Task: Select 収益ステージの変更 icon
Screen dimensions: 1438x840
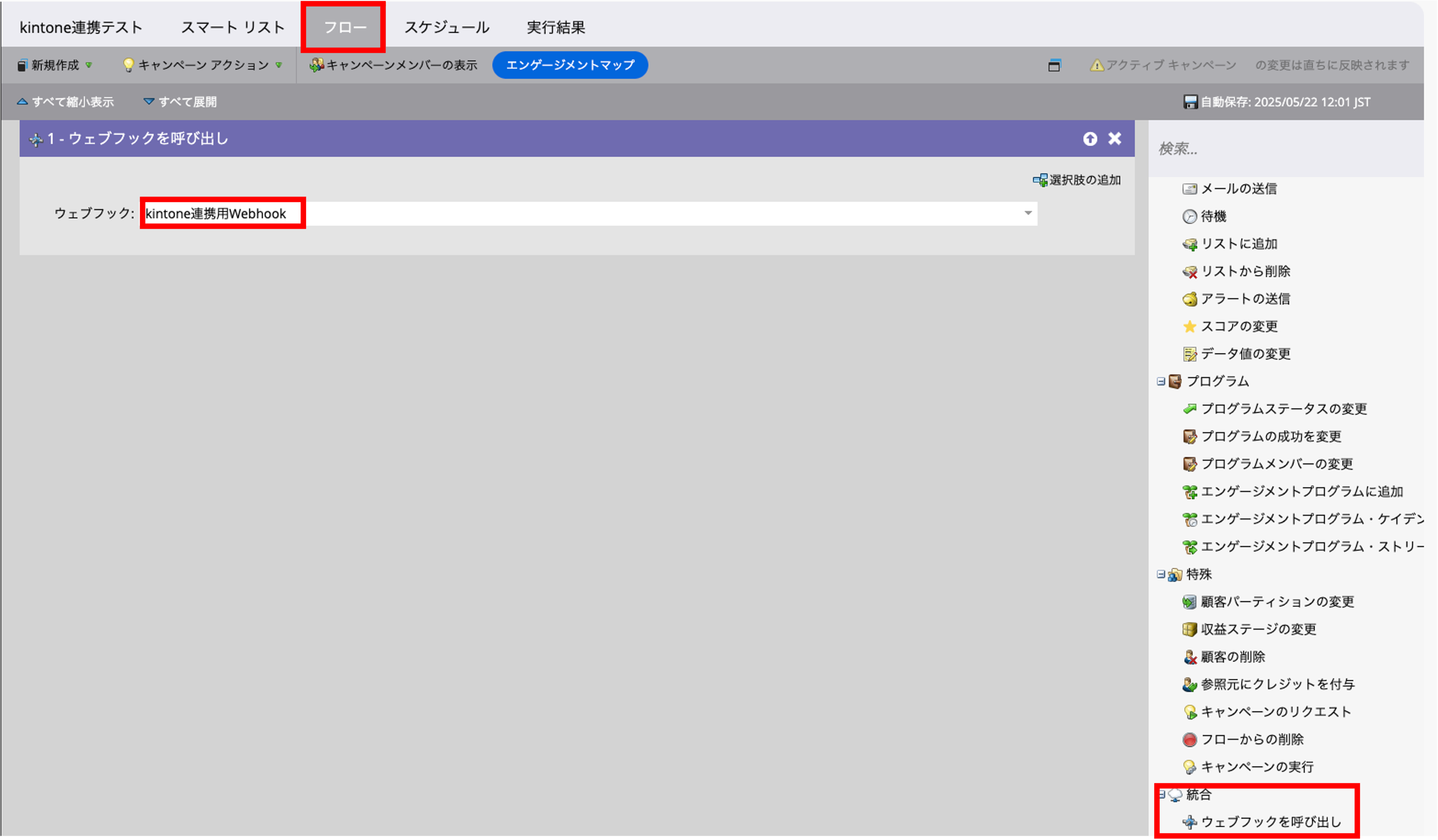Action: pyautogui.click(x=1189, y=630)
